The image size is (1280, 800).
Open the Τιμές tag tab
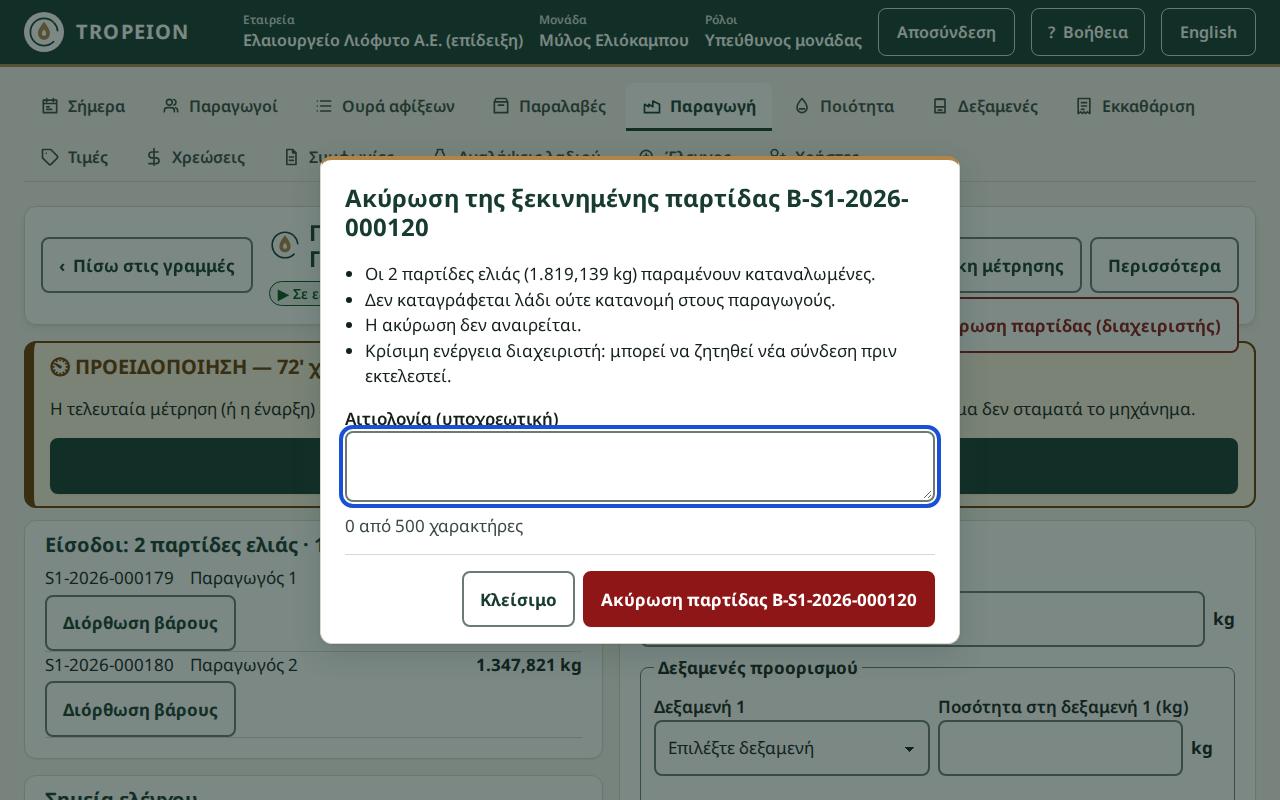click(x=75, y=157)
